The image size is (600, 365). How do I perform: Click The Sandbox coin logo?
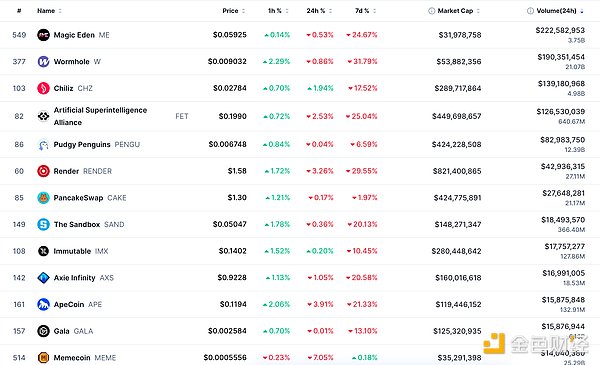(43, 225)
